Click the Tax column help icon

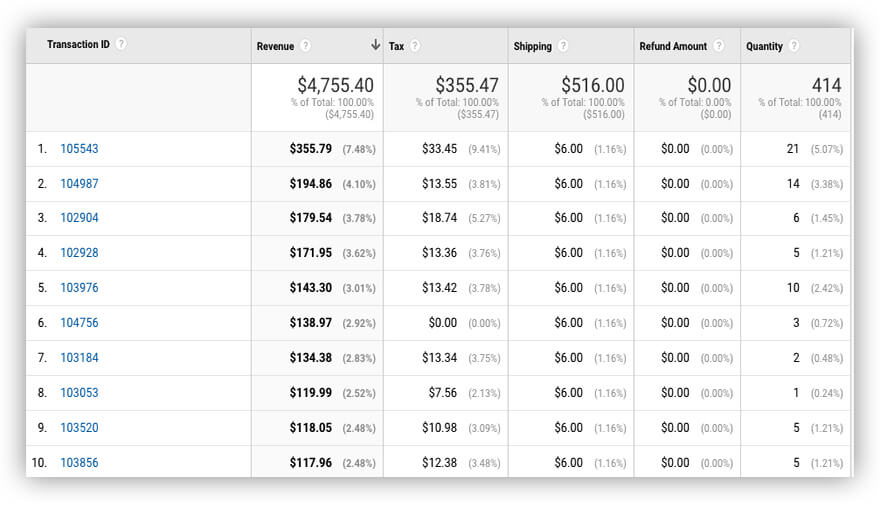click(415, 46)
